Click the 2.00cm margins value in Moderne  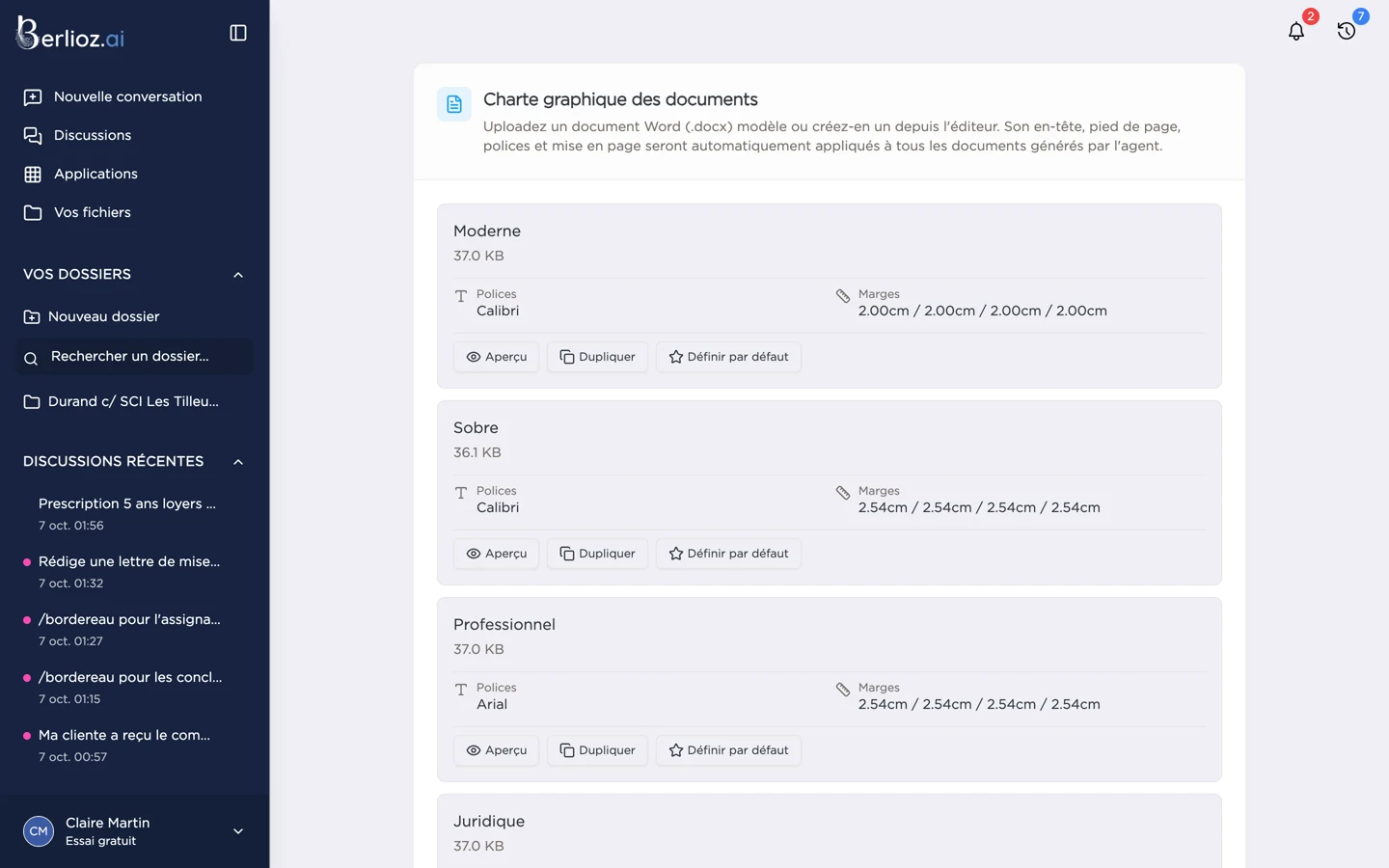tap(983, 312)
